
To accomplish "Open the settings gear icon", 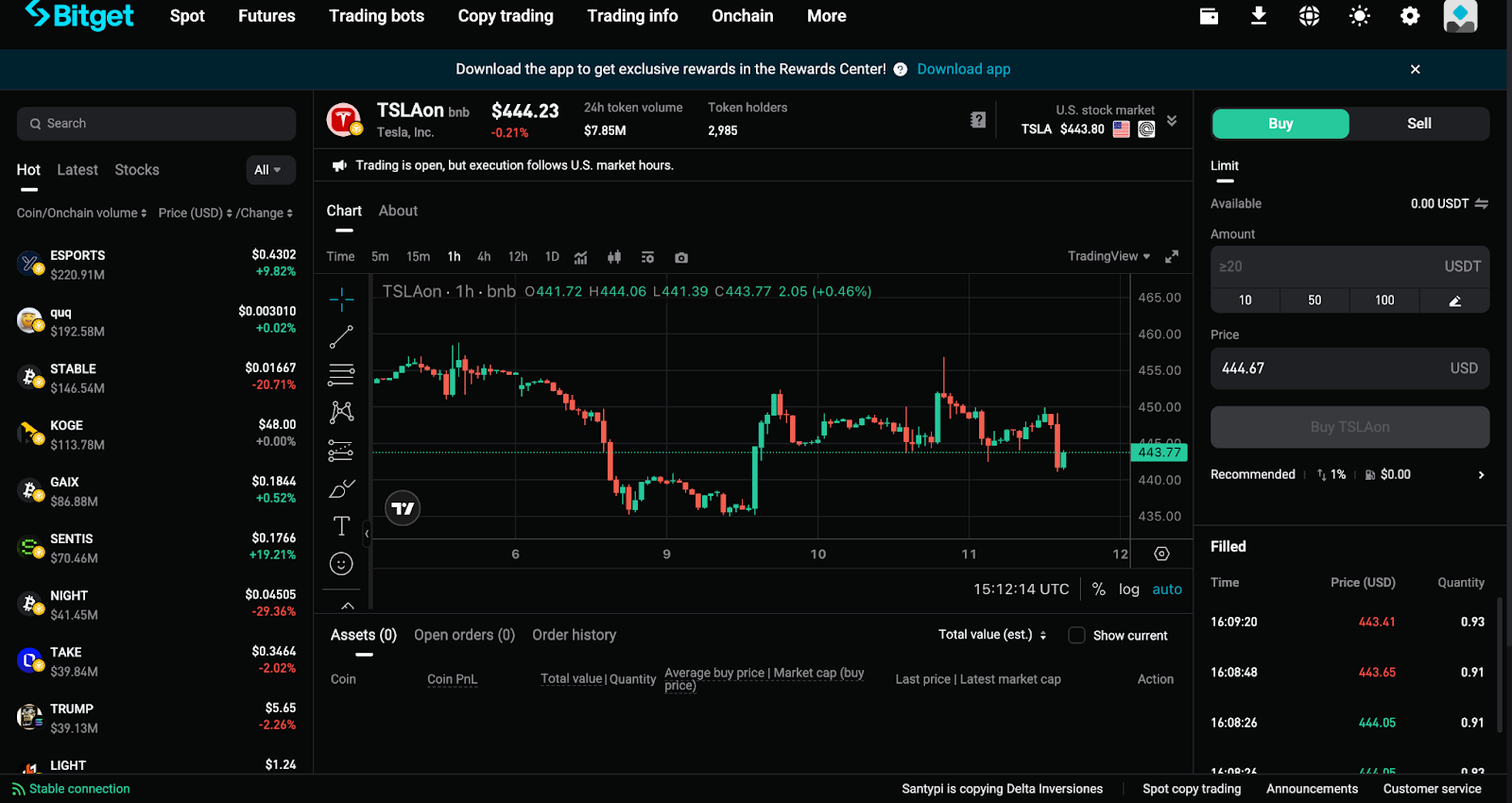I will (1410, 16).
